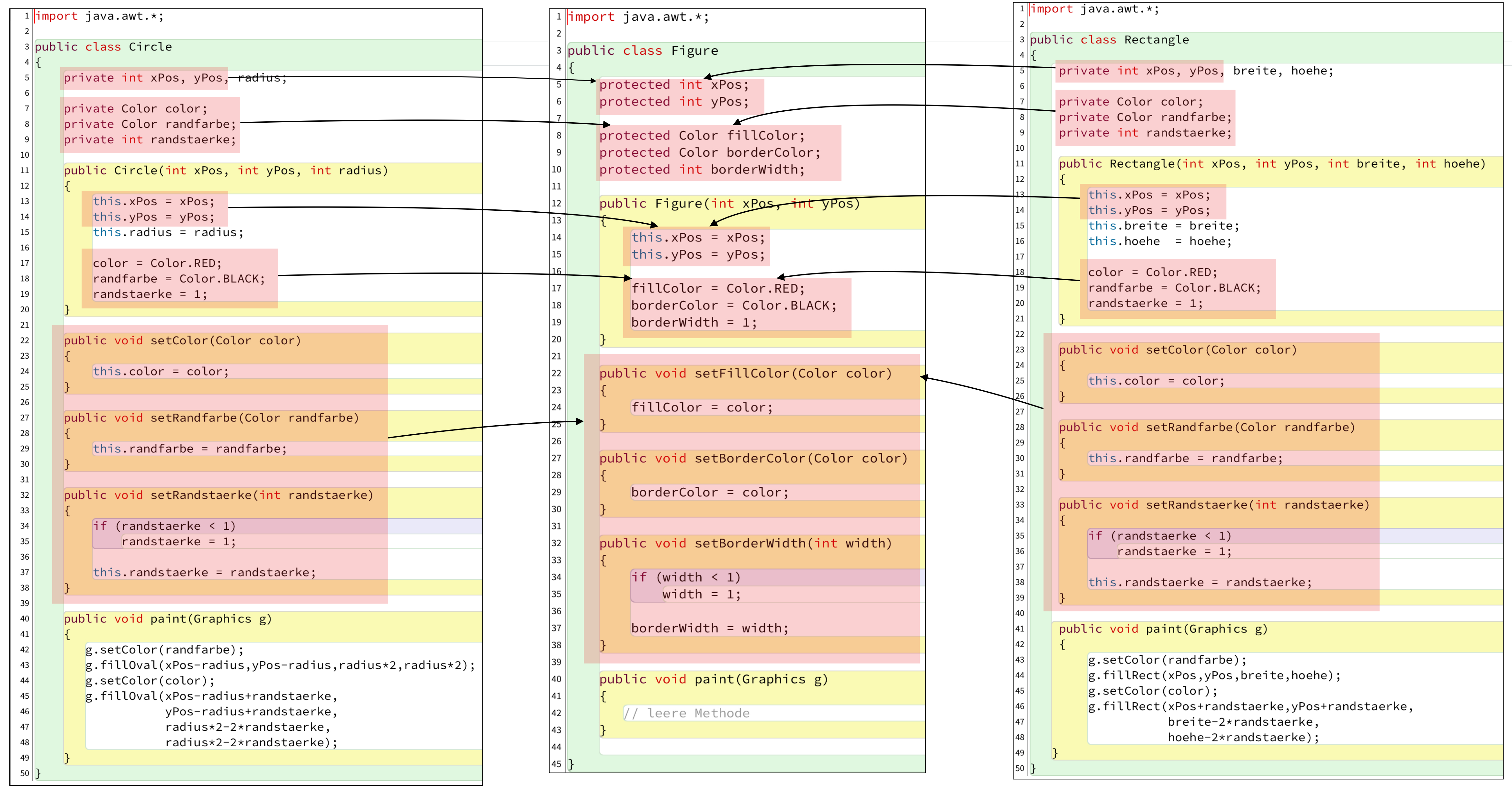Image resolution: width=1512 pixels, height=802 pixels.
Task: Click line number 45 in Figure editor
Action: pyautogui.click(x=556, y=764)
